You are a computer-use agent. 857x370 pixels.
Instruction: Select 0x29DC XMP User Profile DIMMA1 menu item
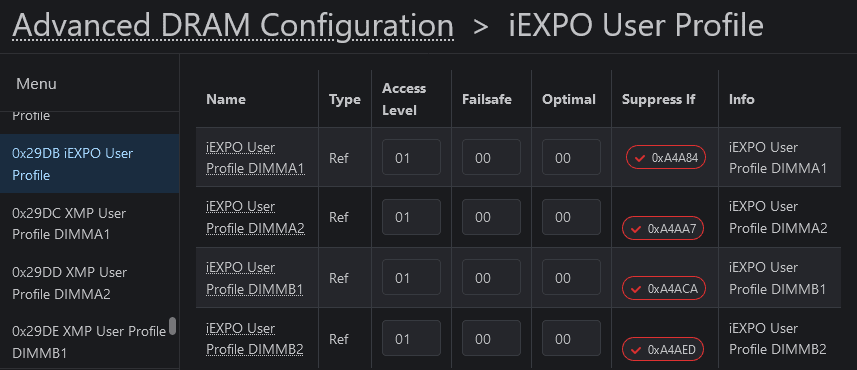pyautogui.click(x=90, y=224)
